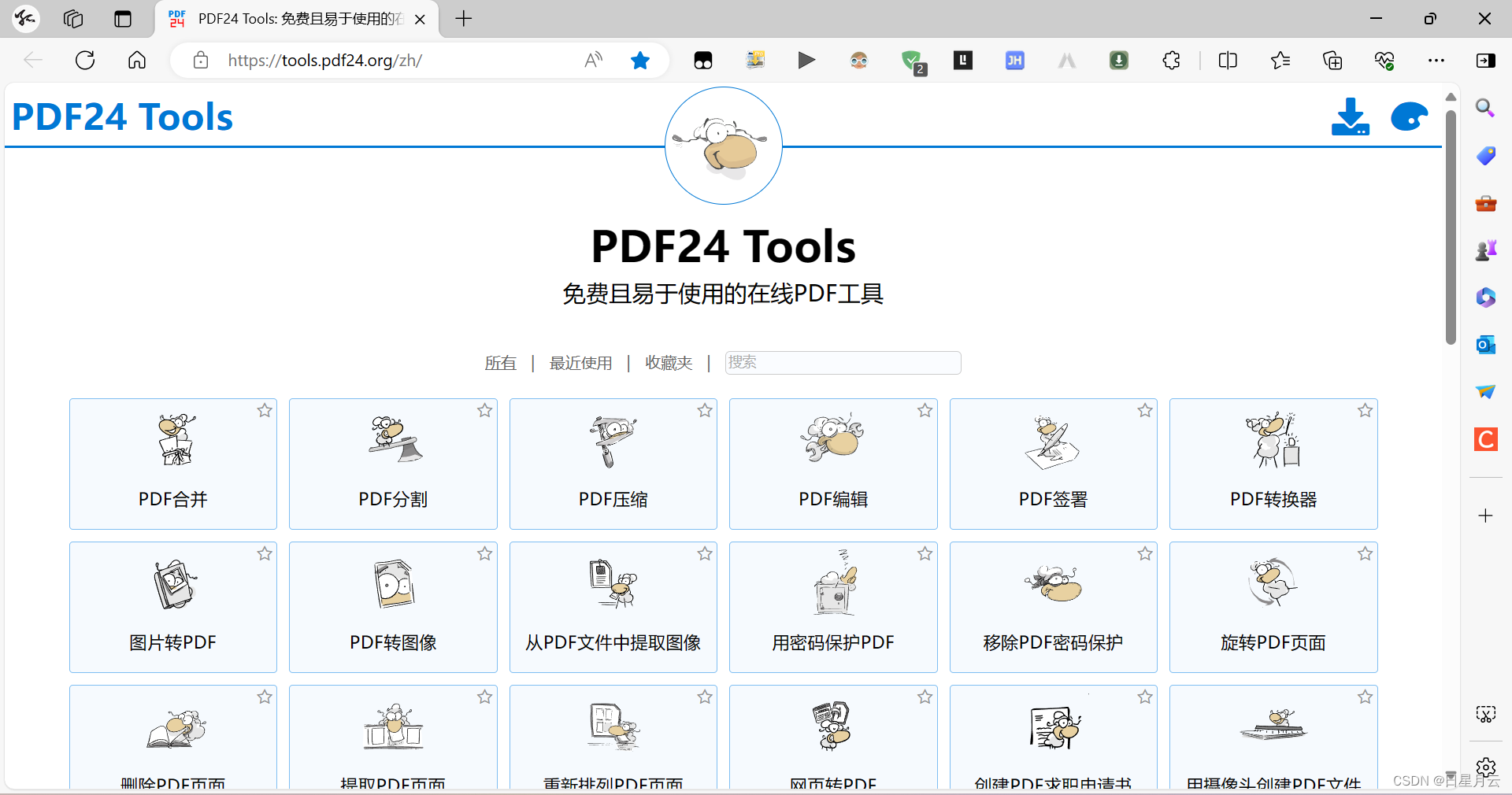Favorite the PDF合并 tool via its star

coord(265,410)
